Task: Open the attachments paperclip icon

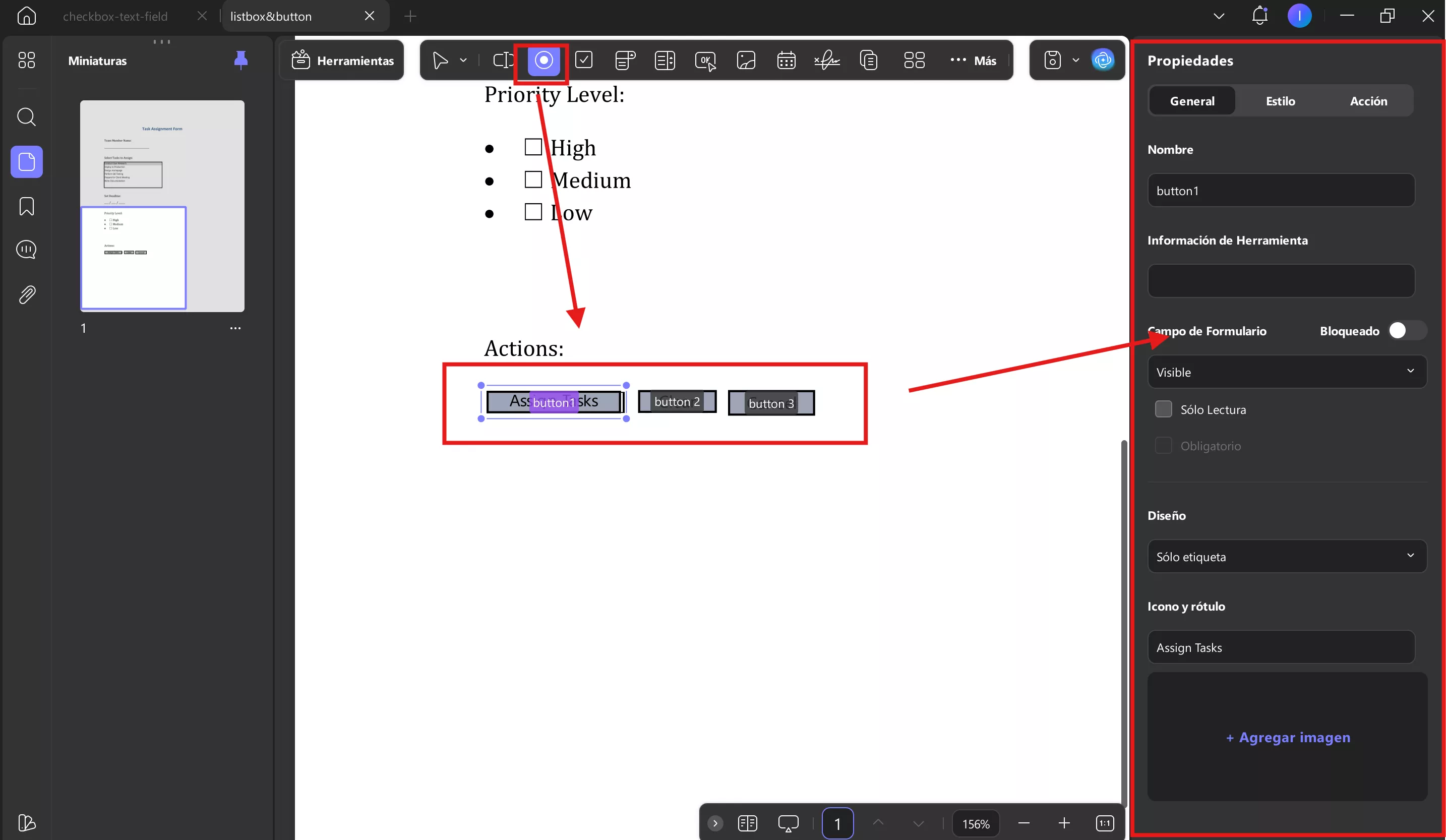Action: coord(26,294)
